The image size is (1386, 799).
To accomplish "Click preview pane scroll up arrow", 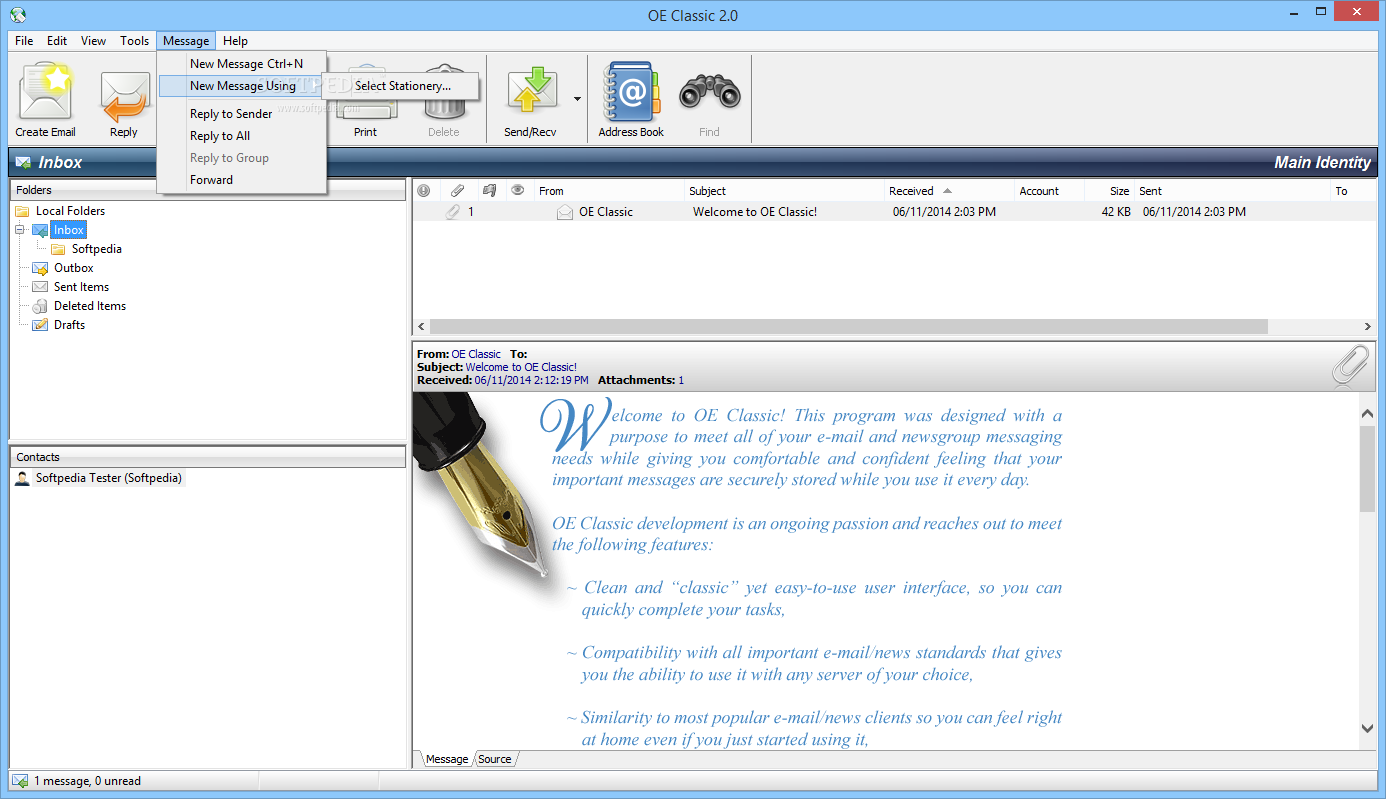I will tap(1368, 414).
